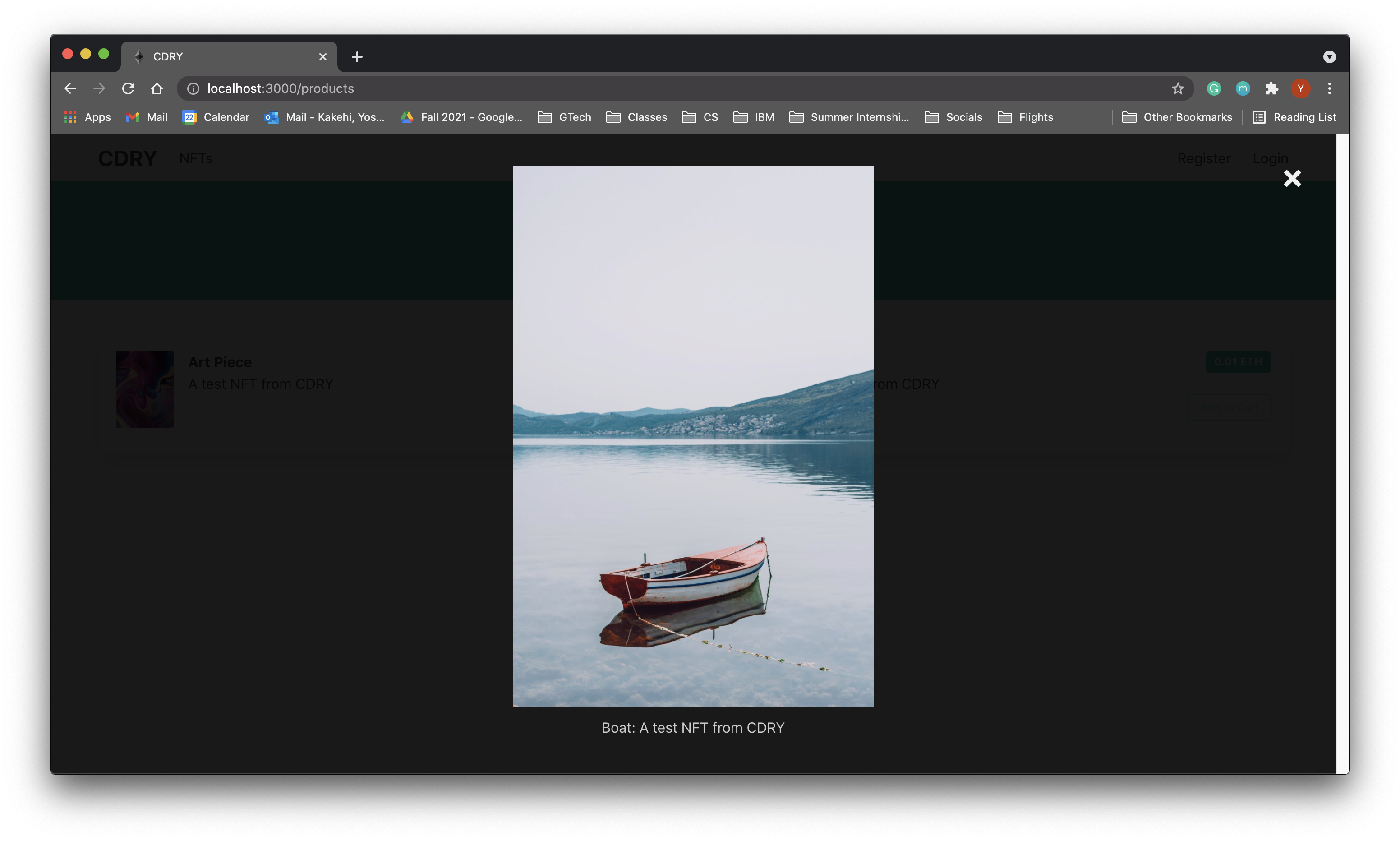Click the browser reload icon
The image size is (1400, 841).
click(x=129, y=88)
